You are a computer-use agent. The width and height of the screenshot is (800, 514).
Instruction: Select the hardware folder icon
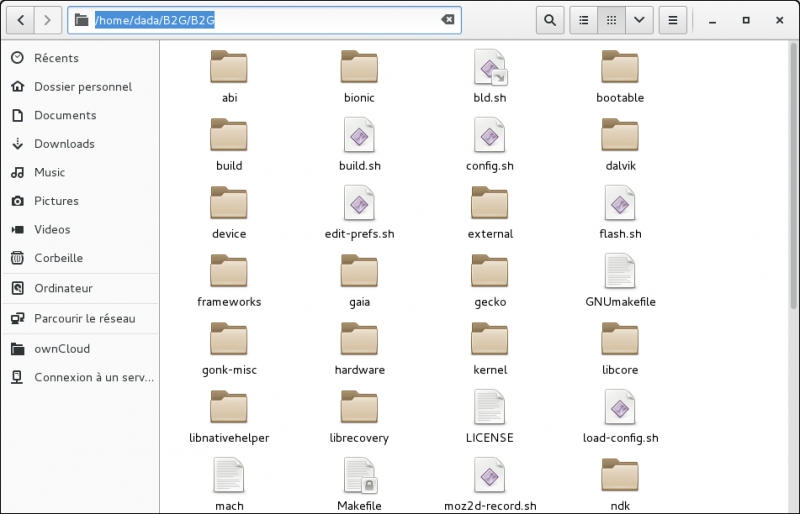[359, 338]
